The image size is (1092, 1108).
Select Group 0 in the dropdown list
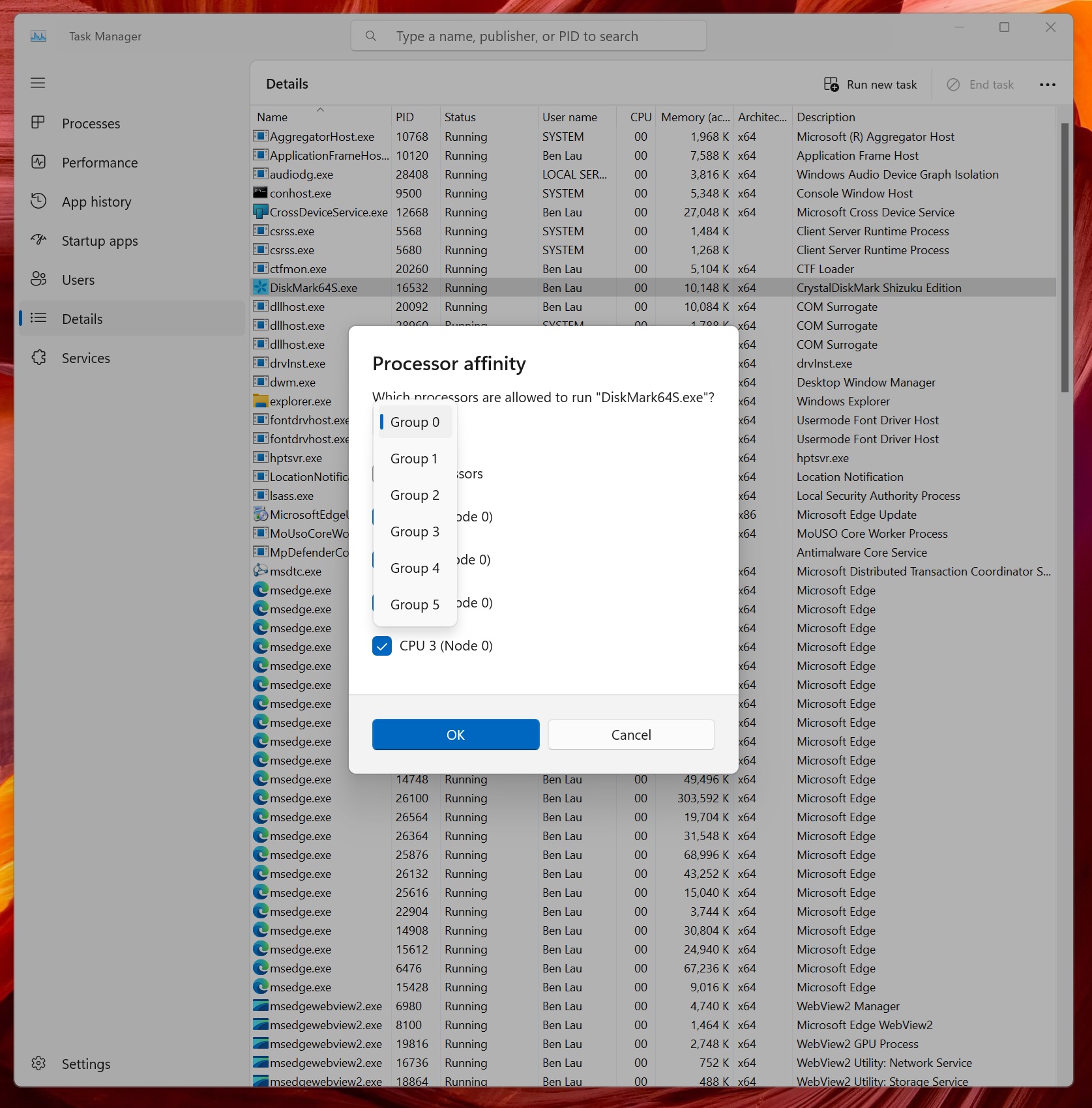coord(415,422)
